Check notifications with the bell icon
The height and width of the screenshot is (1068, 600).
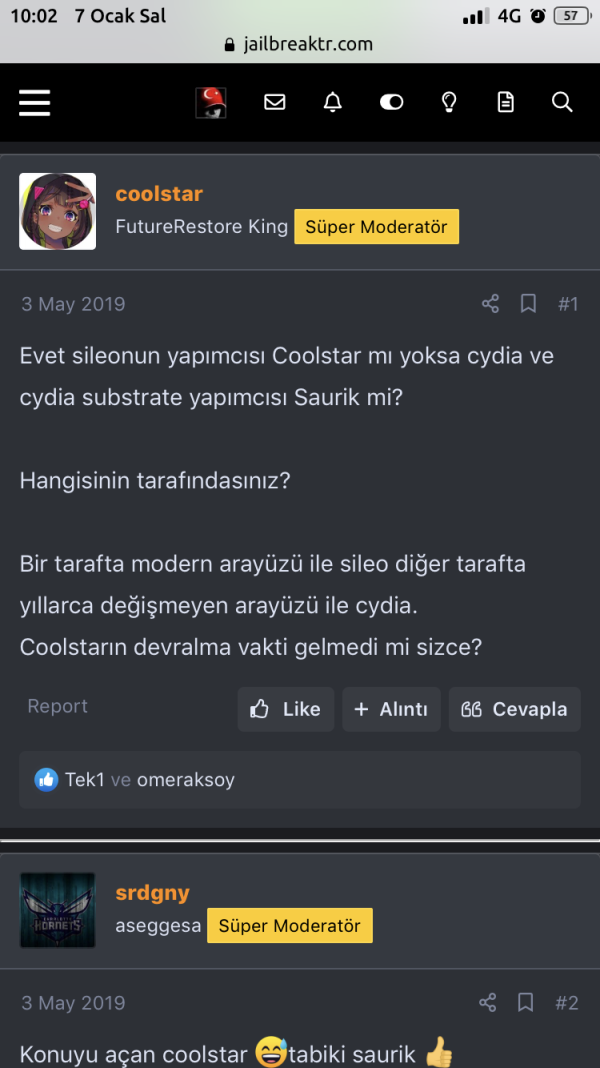pyautogui.click(x=333, y=101)
